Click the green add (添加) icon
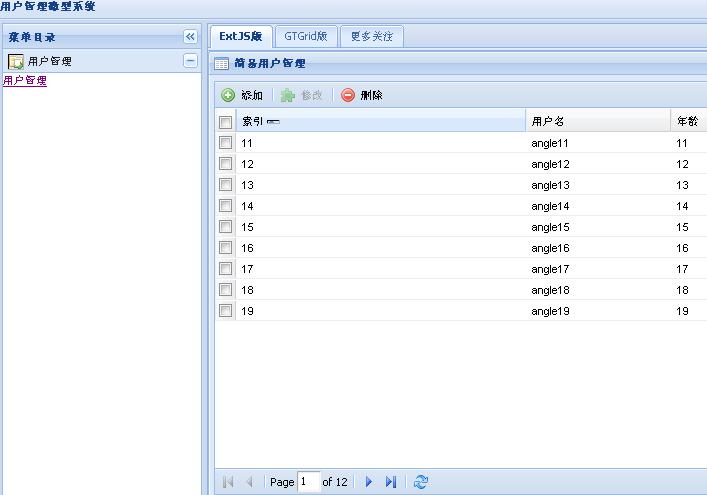The height and width of the screenshot is (495, 707). pyautogui.click(x=228, y=96)
